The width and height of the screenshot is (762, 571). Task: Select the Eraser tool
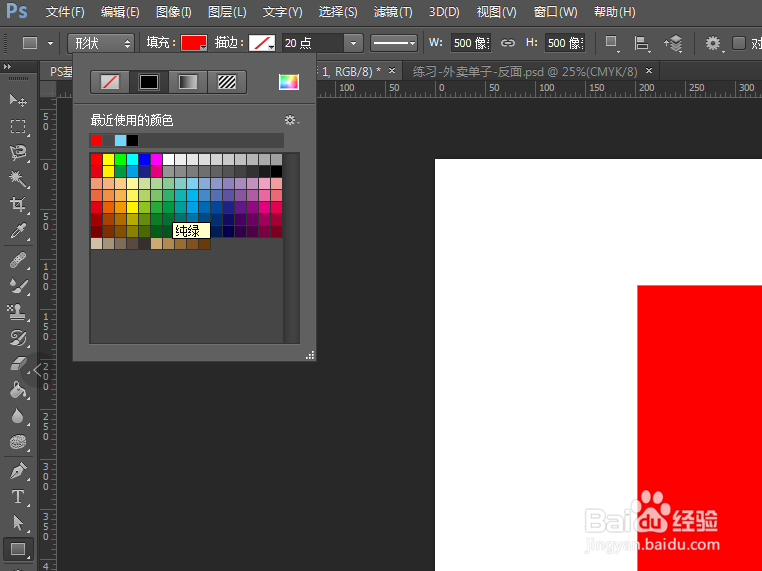click(x=18, y=364)
